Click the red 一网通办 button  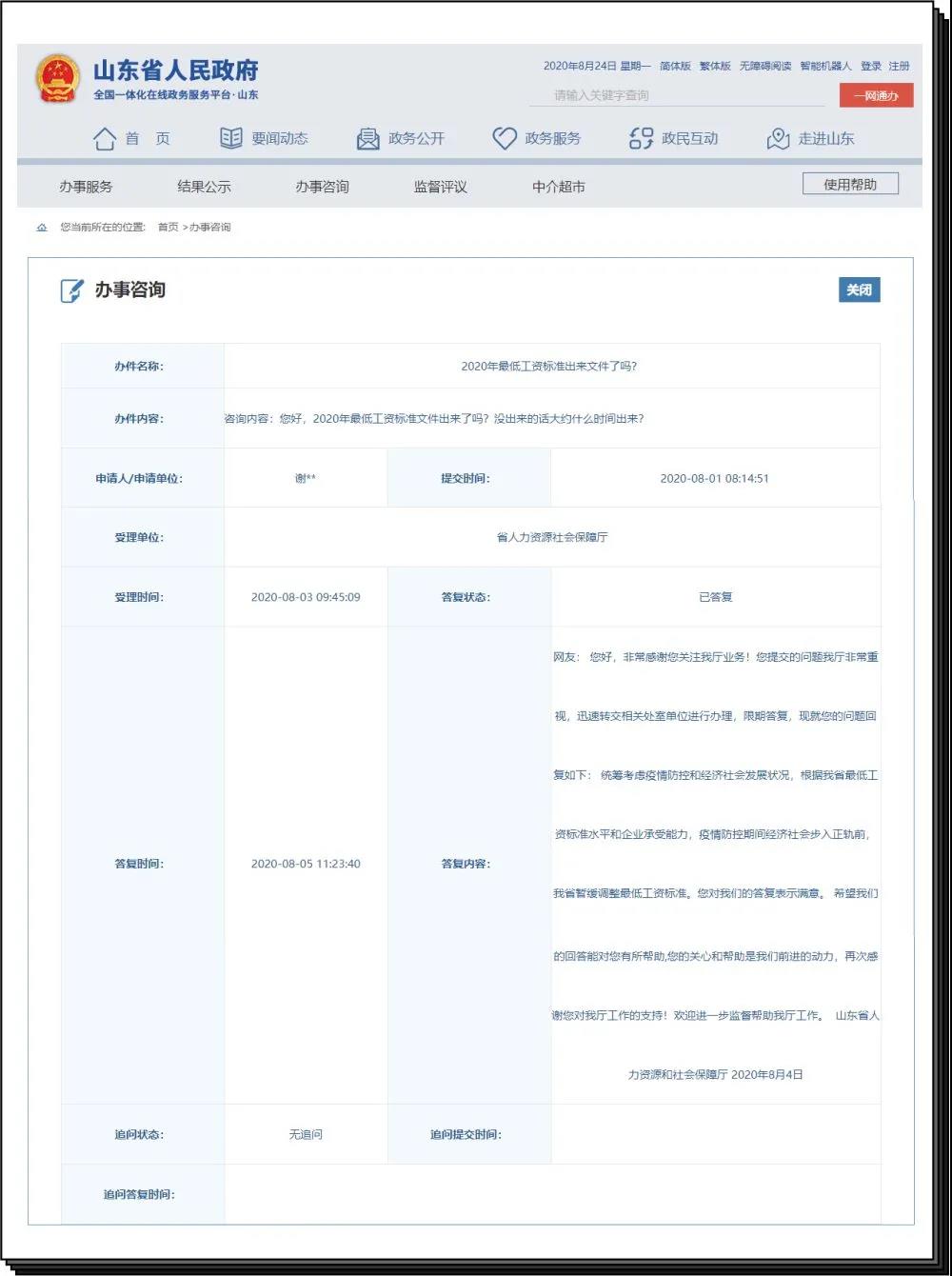pyautogui.click(x=876, y=95)
